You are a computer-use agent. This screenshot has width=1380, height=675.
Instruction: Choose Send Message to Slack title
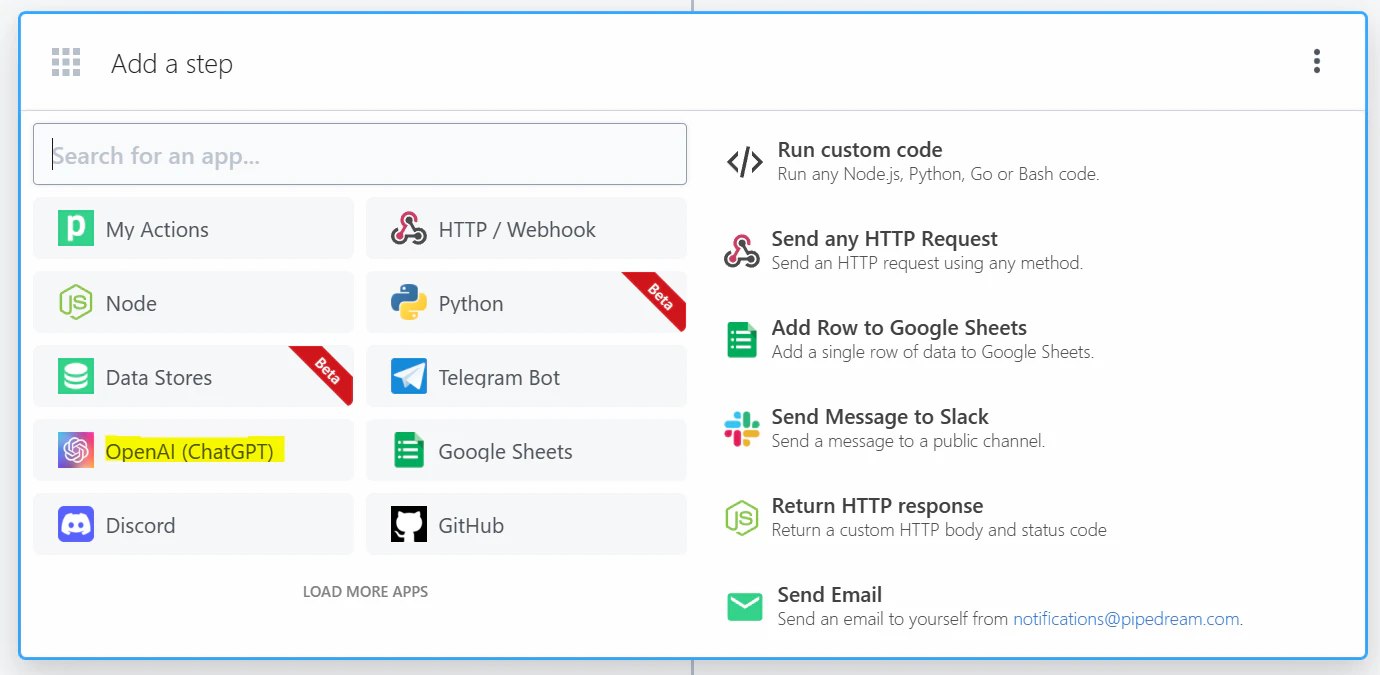[880, 417]
